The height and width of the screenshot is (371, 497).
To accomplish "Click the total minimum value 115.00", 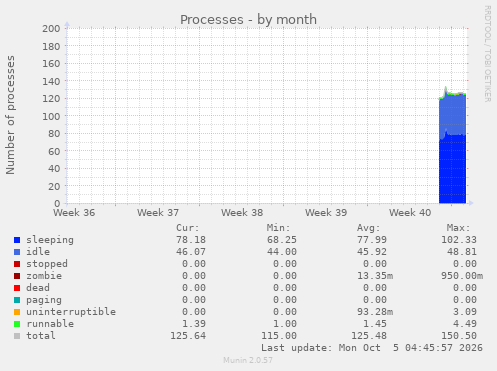I will tap(279, 336).
